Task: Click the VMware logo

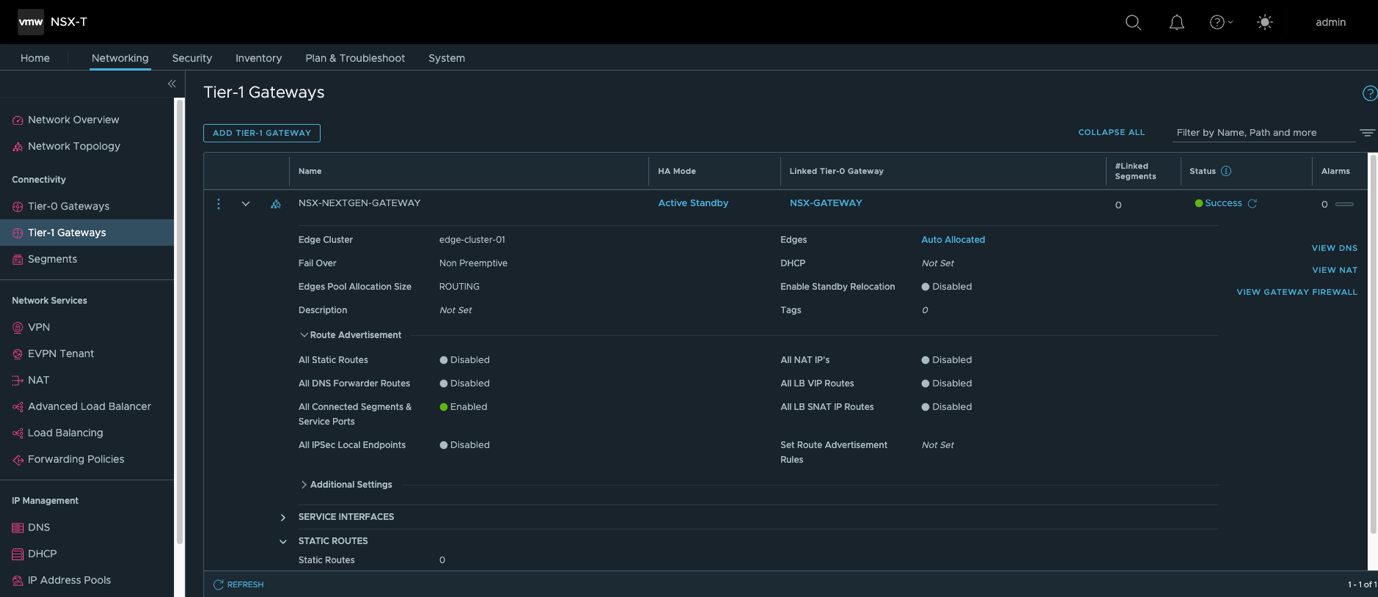Action: coord(31,21)
